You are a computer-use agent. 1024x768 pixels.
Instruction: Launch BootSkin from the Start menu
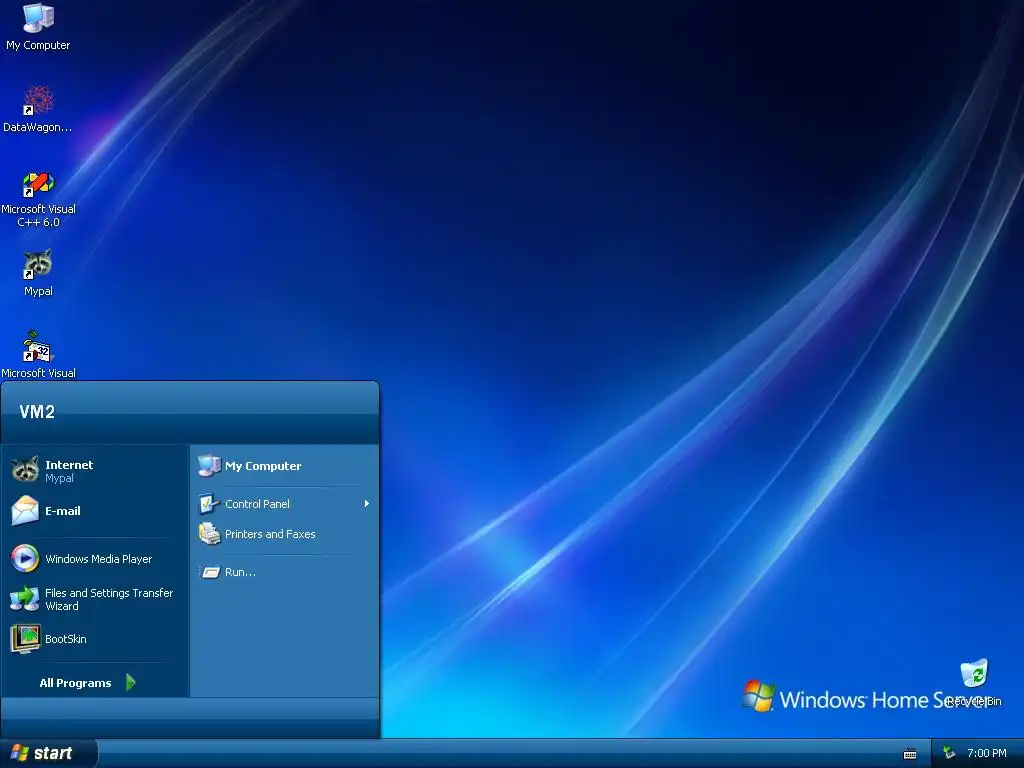coord(95,639)
